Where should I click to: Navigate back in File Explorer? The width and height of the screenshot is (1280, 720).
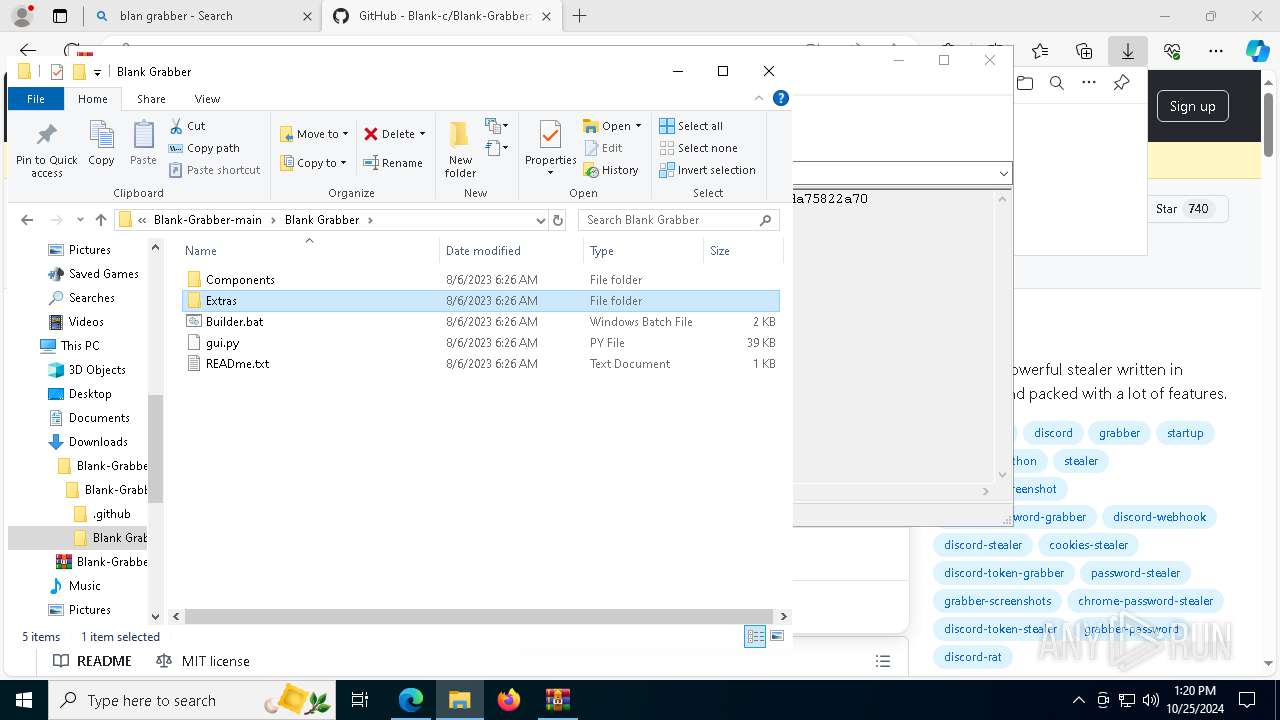point(27,220)
